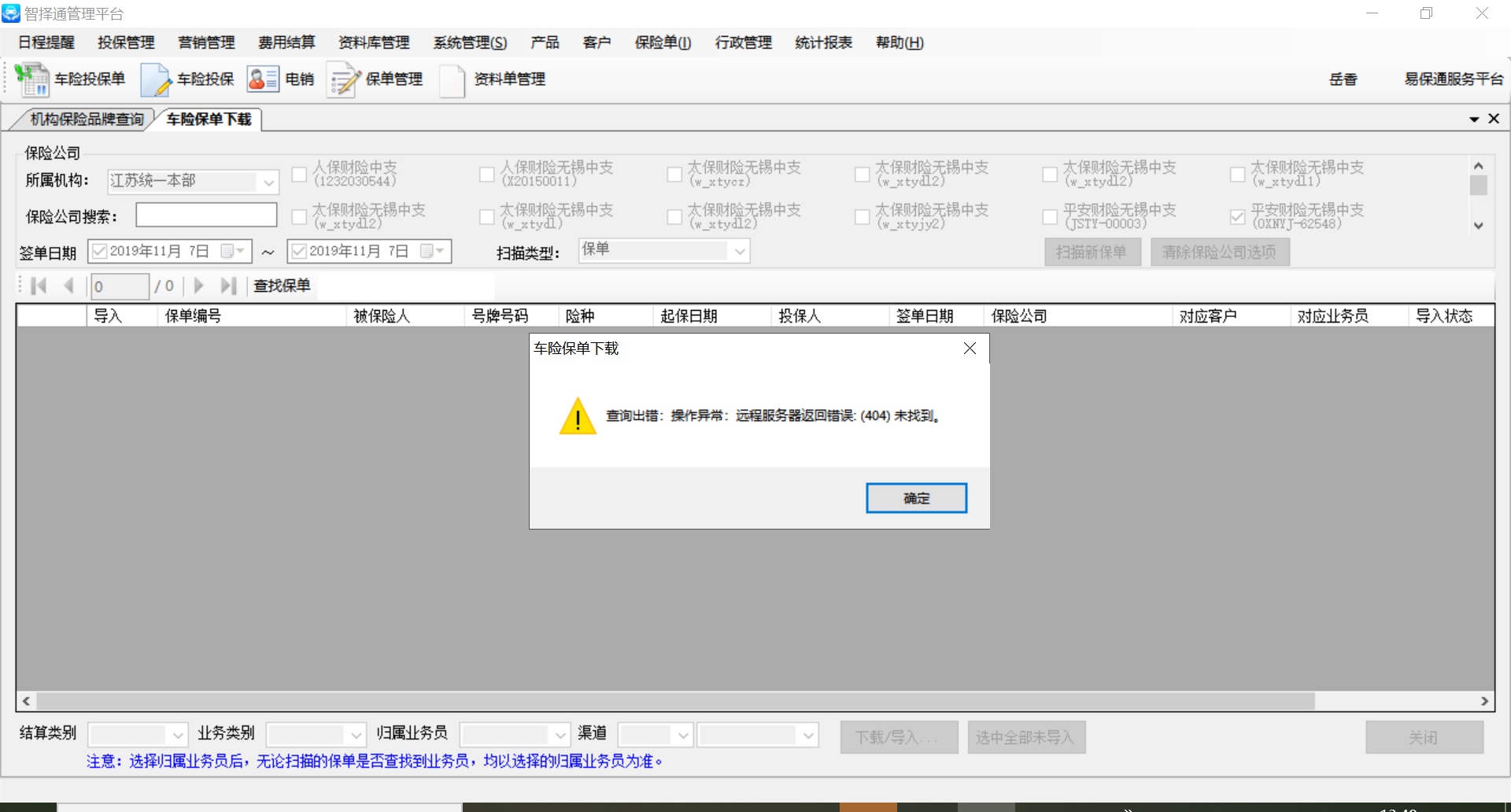Open the 帮助(H) menu
The height and width of the screenshot is (812, 1511).
900,42
